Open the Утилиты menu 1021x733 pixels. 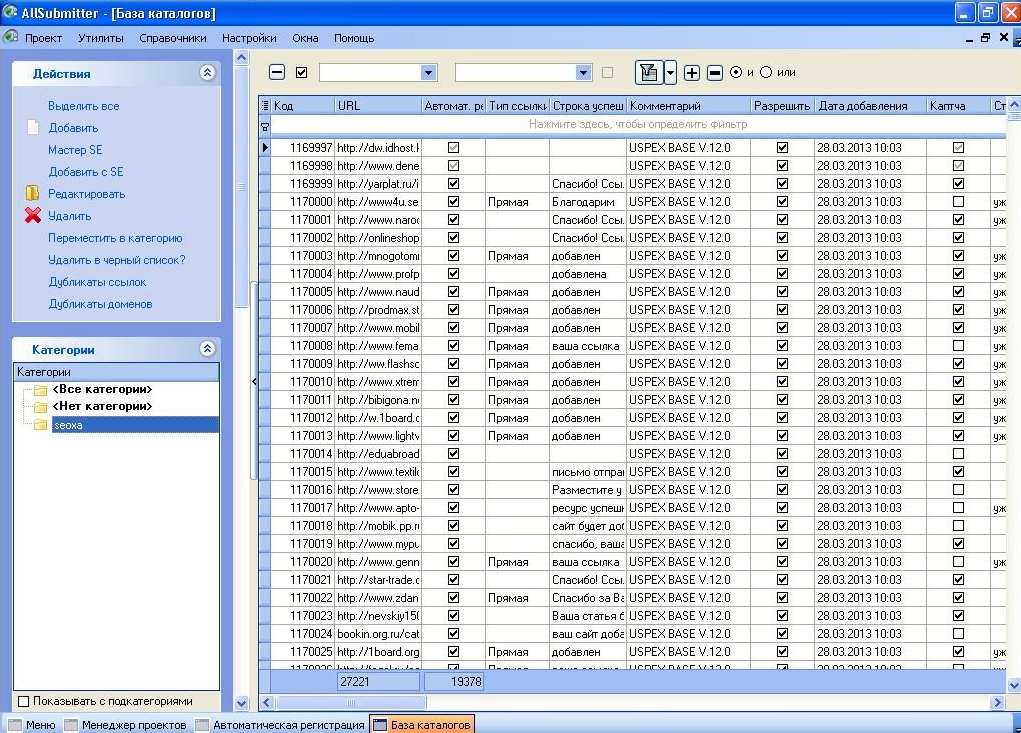click(x=101, y=38)
